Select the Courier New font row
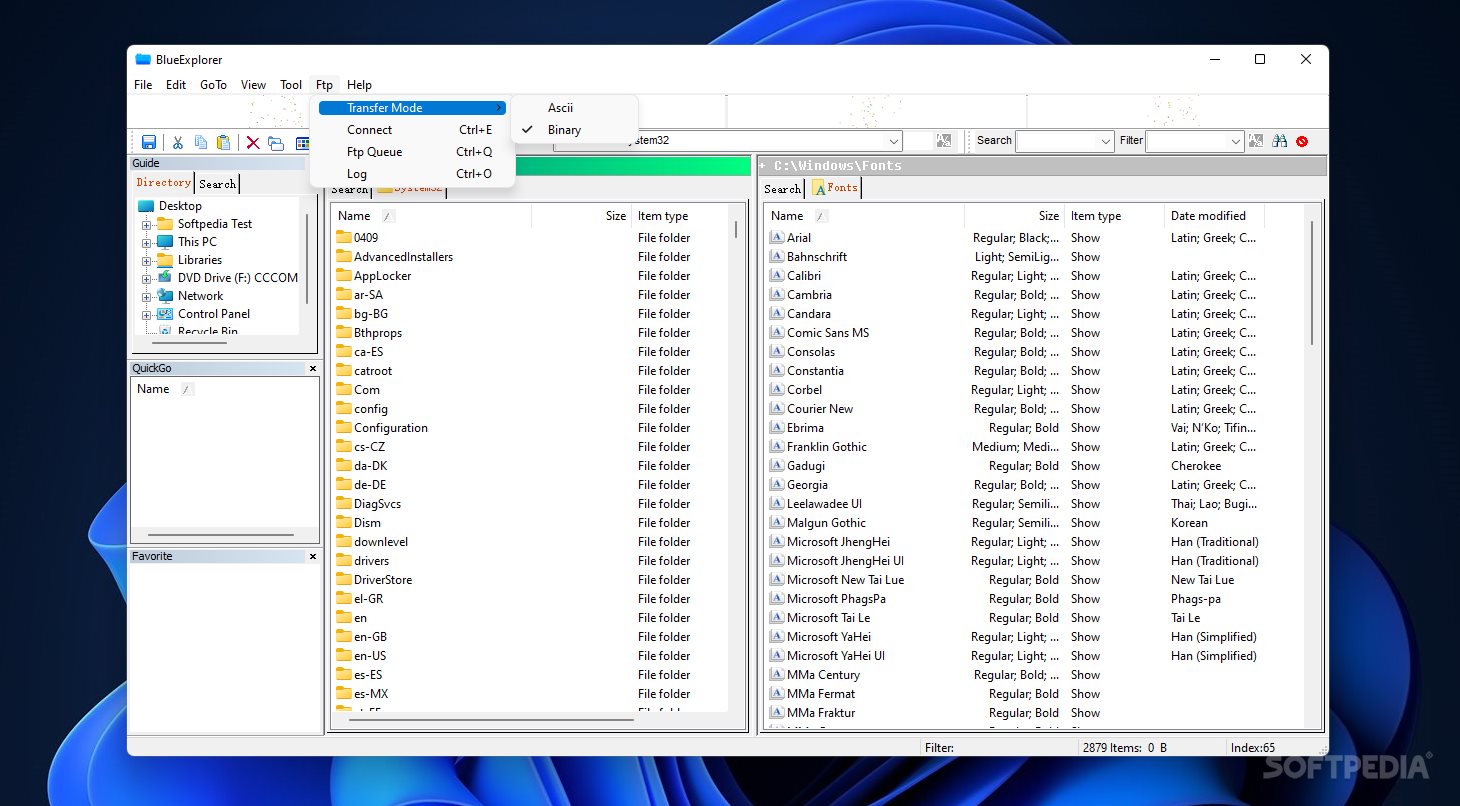Screen dimensions: 1460x806 (1034, 409)
